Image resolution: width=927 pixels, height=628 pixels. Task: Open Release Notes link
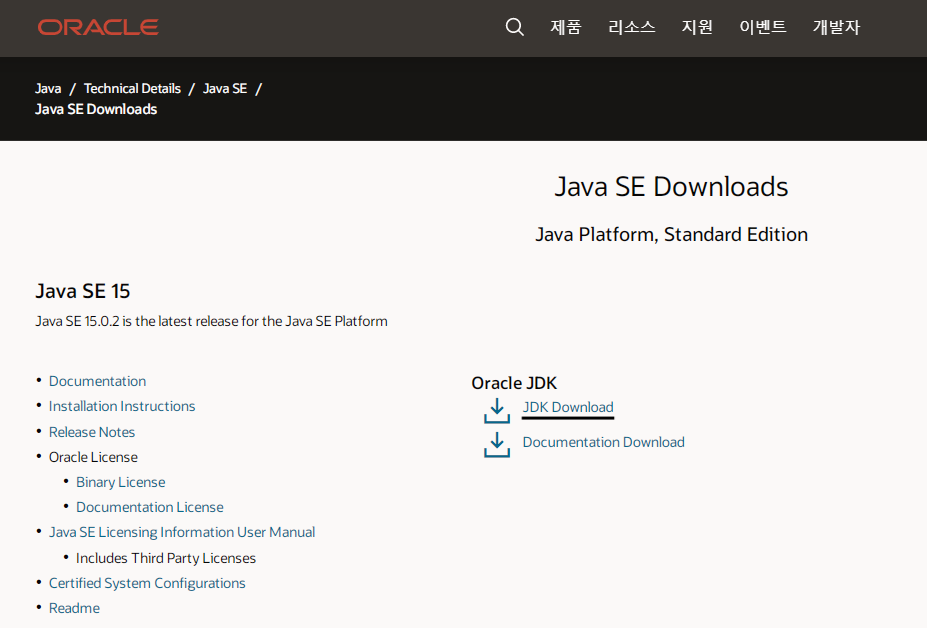[92, 432]
